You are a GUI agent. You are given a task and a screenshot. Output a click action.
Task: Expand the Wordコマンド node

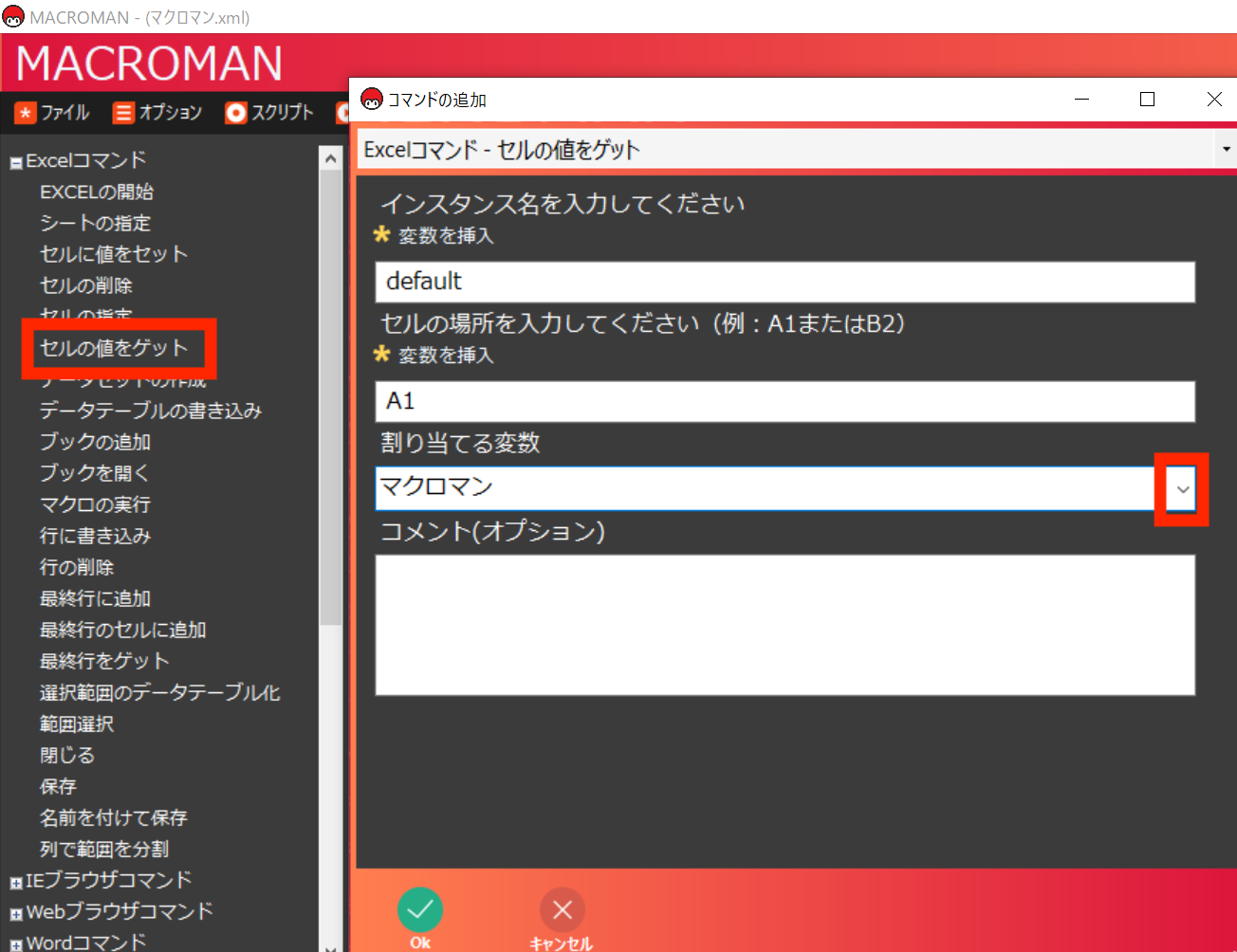click(16, 945)
